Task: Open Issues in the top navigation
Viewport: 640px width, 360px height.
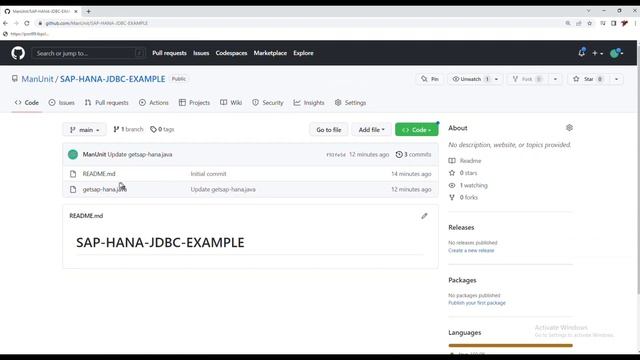Action: click(x=201, y=53)
